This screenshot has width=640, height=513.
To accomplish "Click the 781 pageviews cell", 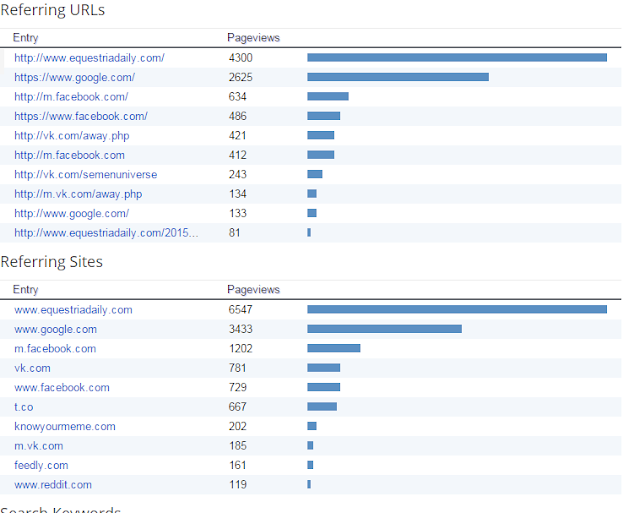I will pos(238,368).
